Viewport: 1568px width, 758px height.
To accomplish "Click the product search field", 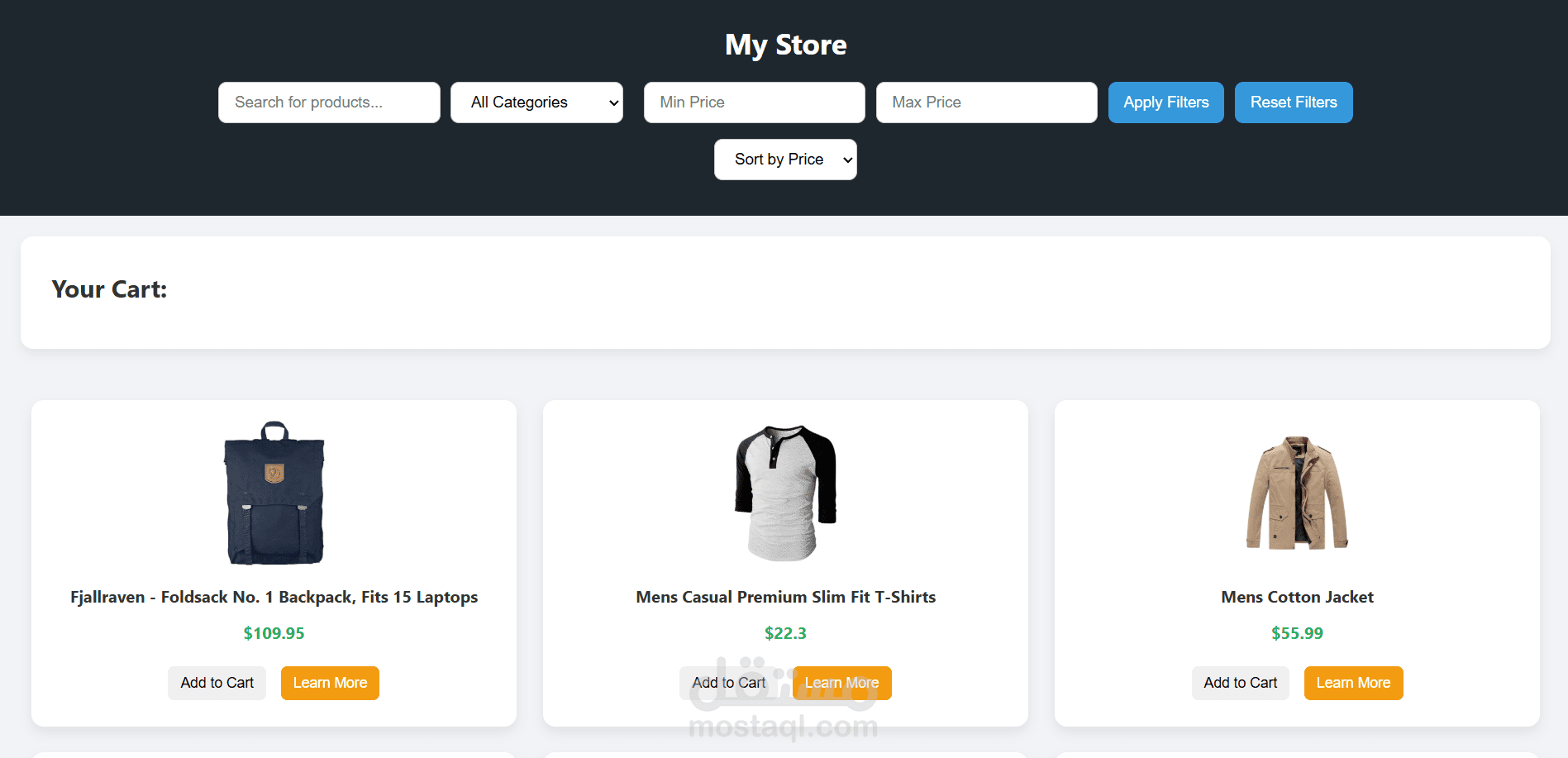I will point(328,102).
